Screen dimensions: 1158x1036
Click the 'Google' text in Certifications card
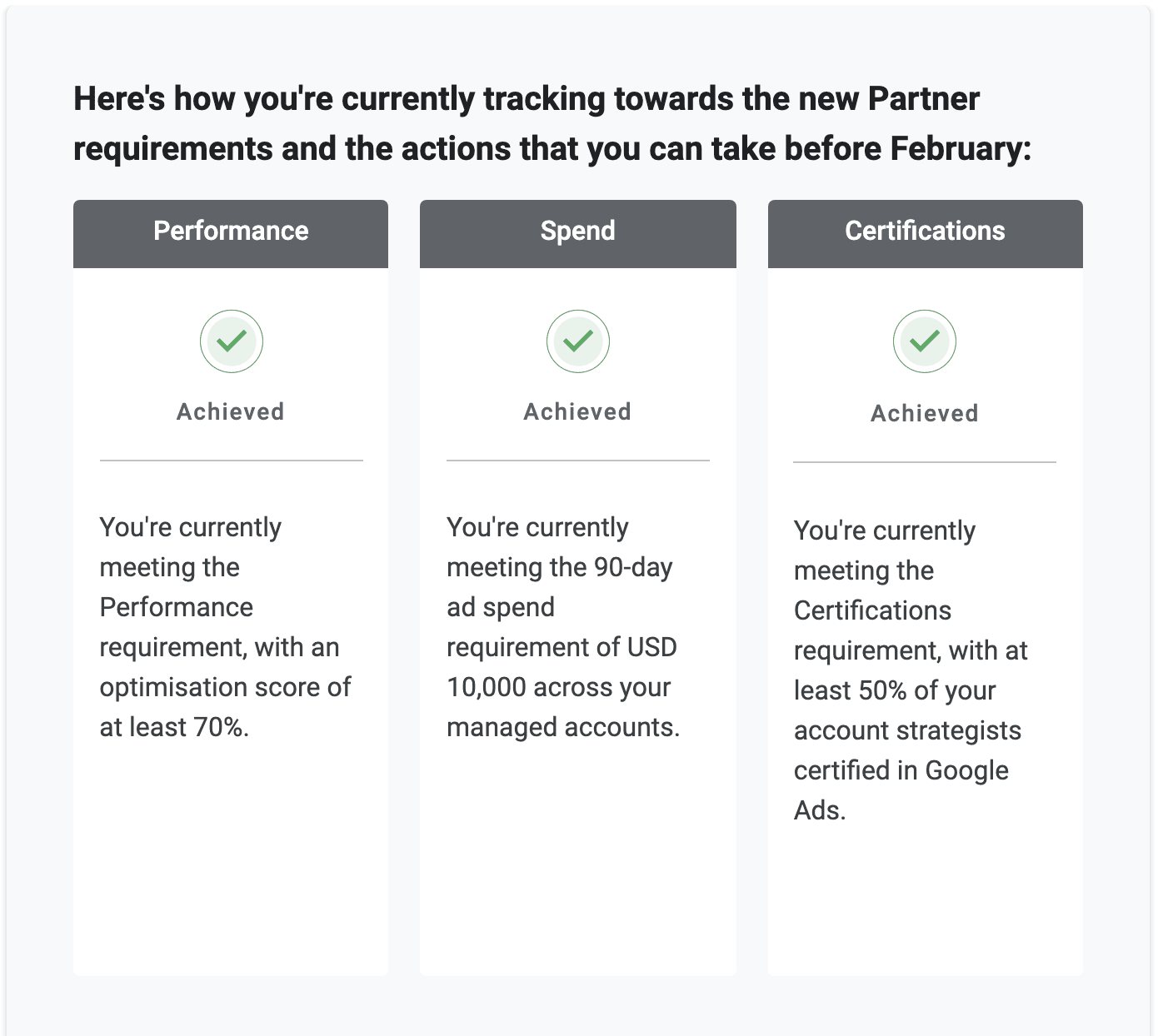(x=966, y=770)
